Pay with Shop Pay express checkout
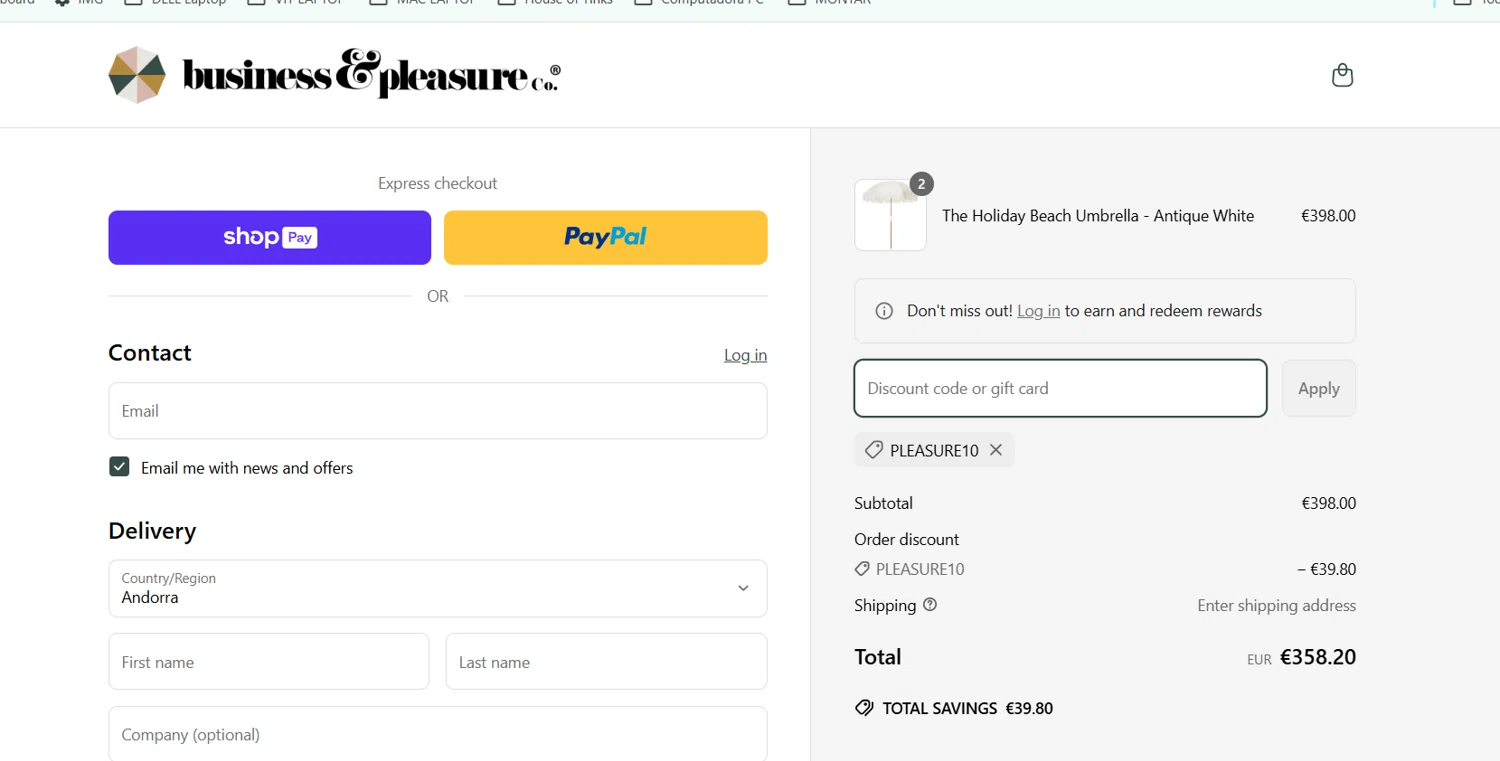The width and height of the screenshot is (1500, 761). pos(270,237)
